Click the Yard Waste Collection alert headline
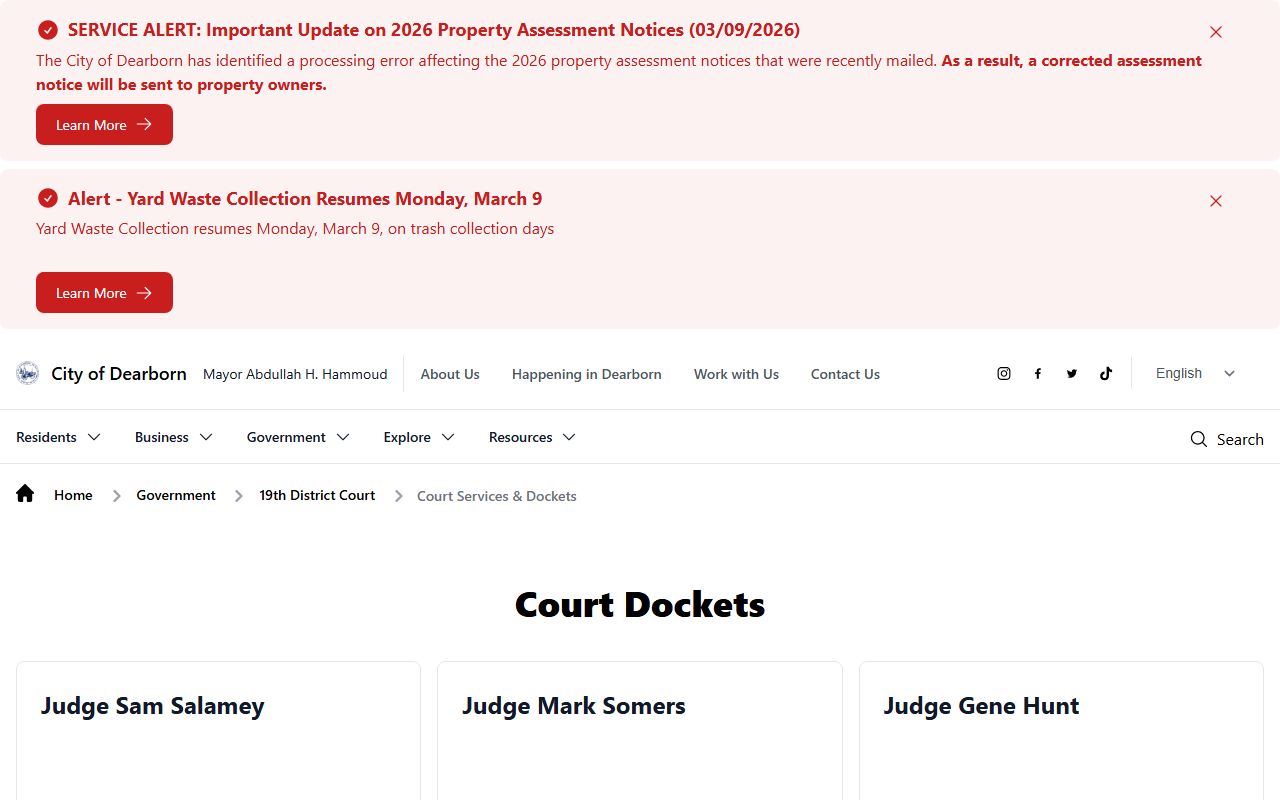Image resolution: width=1280 pixels, height=800 pixels. click(305, 198)
